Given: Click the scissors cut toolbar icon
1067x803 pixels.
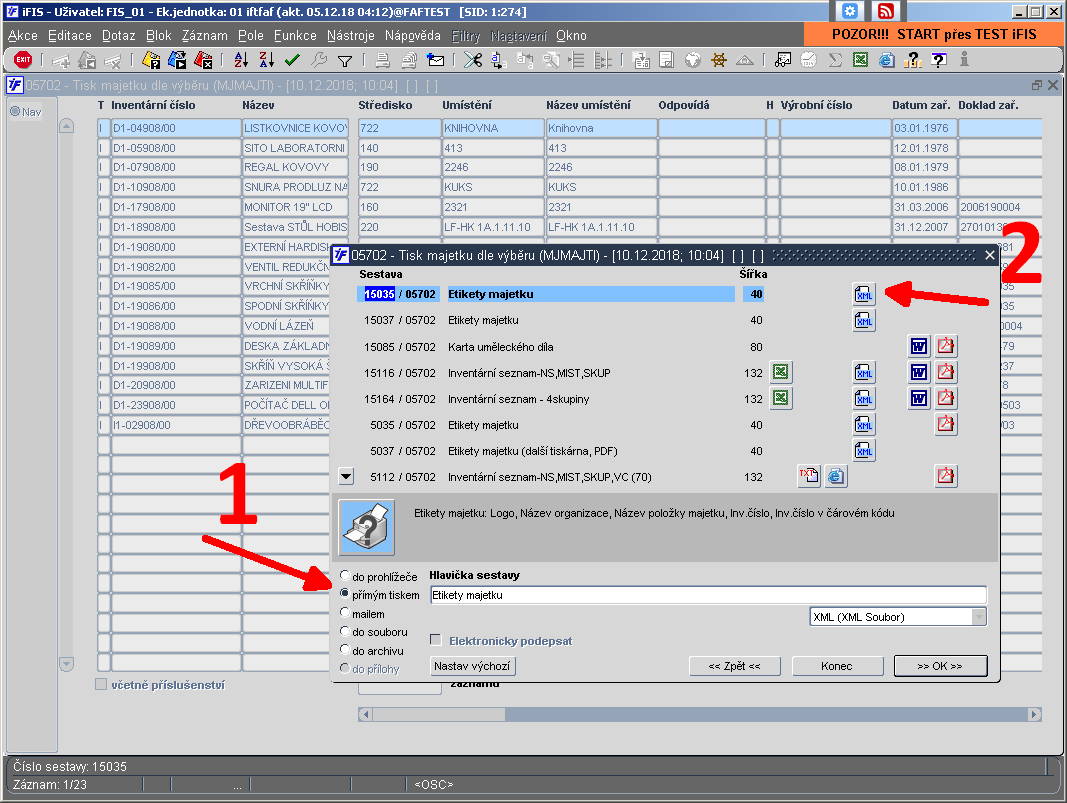Looking at the screenshot, I should [472, 60].
